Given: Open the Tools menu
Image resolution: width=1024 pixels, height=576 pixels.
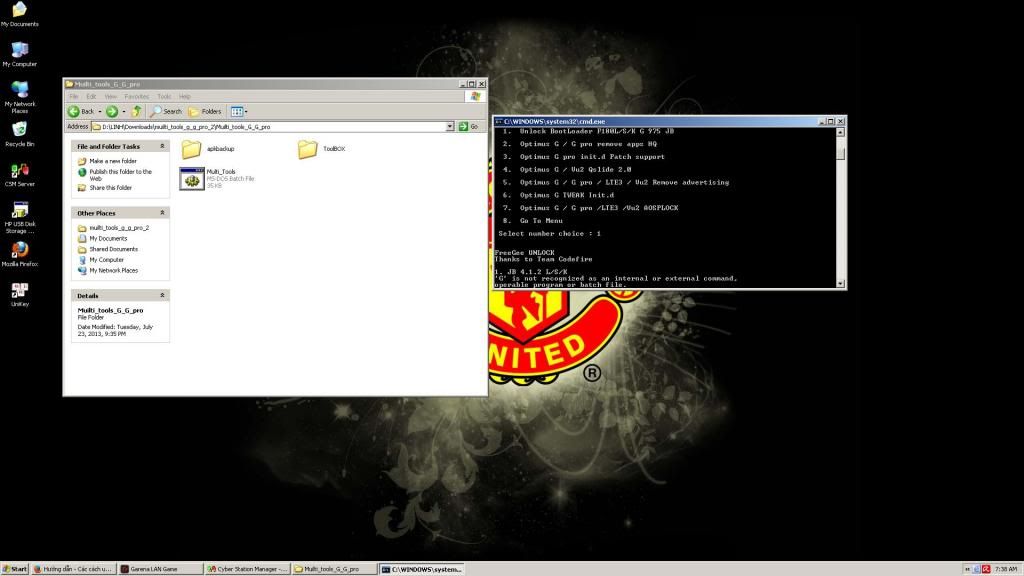Looking at the screenshot, I should (163, 97).
